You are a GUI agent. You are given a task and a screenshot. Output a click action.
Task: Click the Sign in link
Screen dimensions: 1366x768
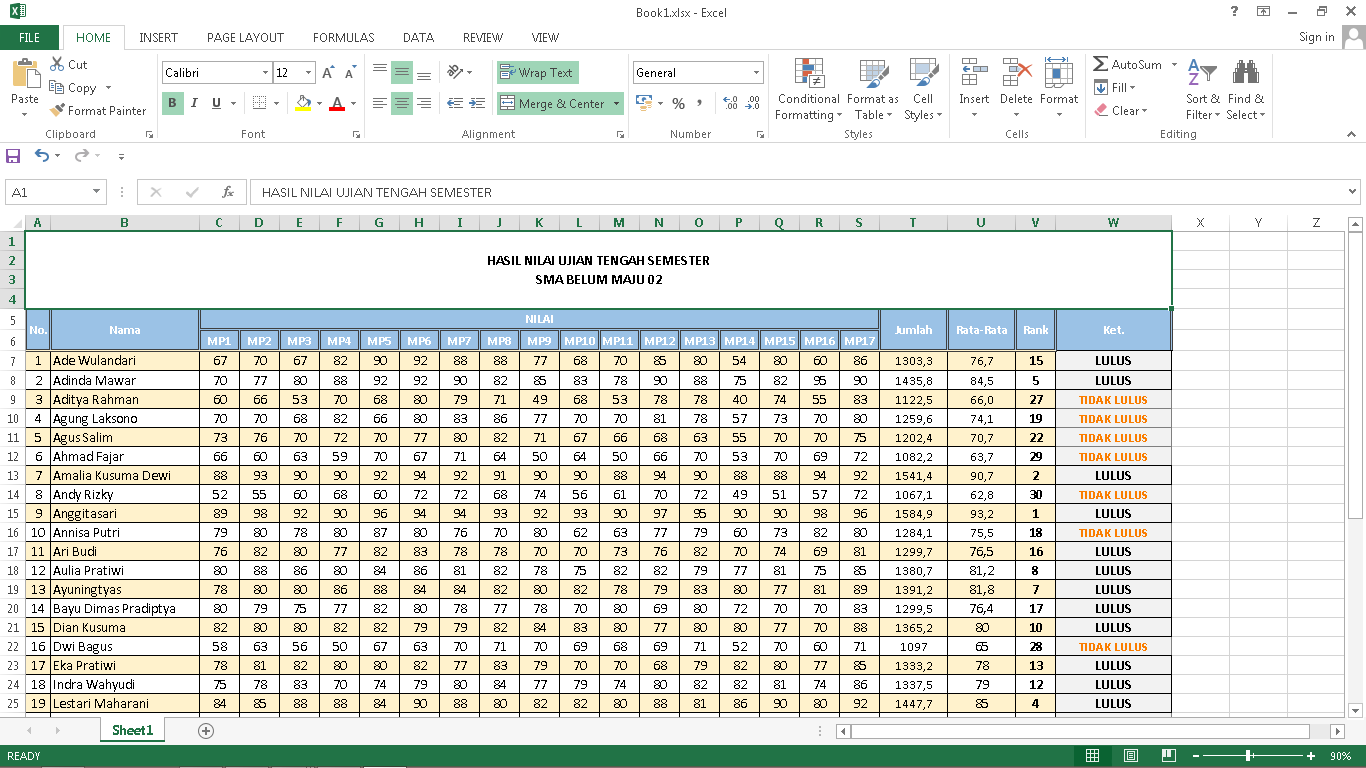[1317, 36]
